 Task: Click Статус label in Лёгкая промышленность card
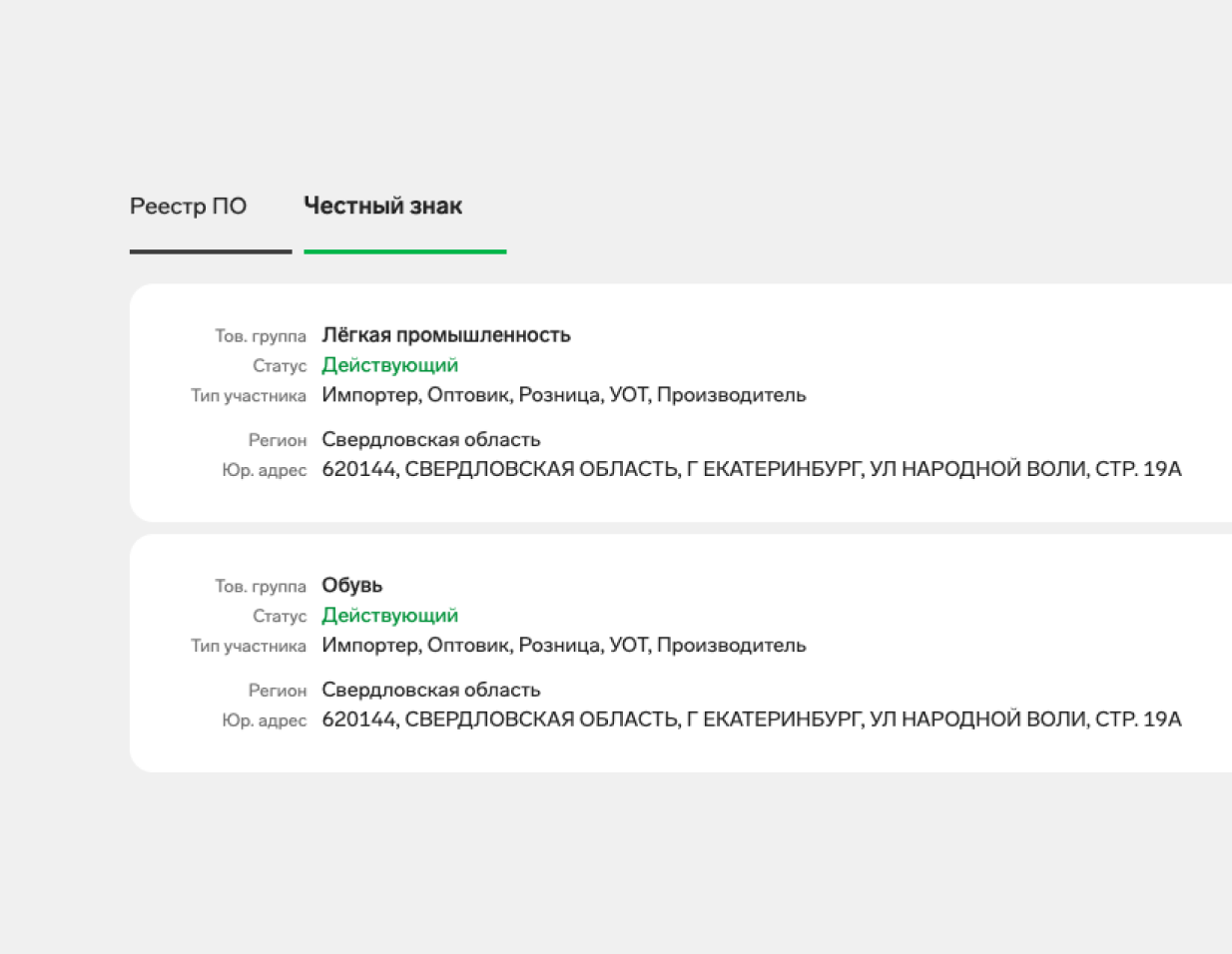tap(280, 366)
